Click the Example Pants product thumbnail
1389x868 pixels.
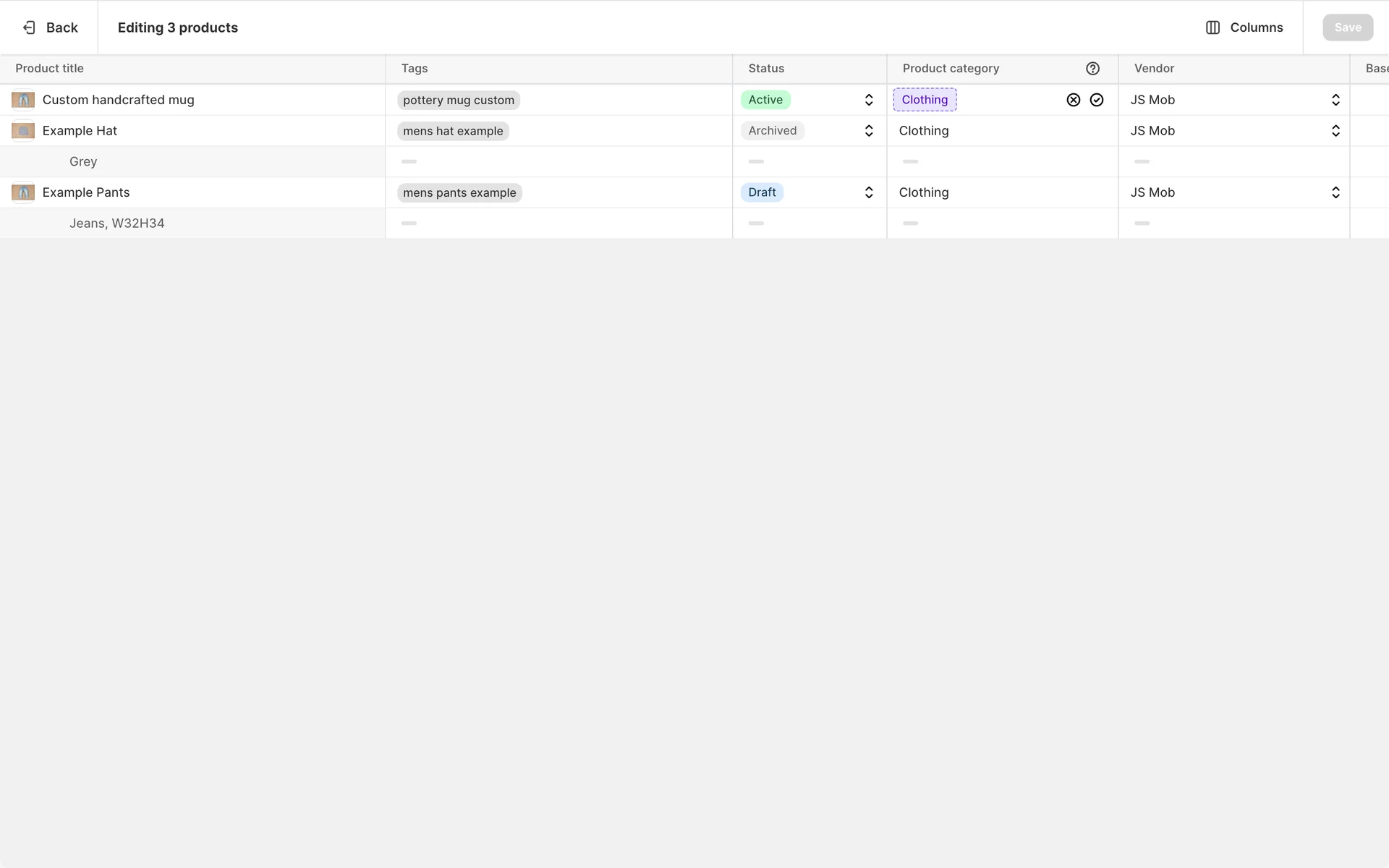(23, 192)
